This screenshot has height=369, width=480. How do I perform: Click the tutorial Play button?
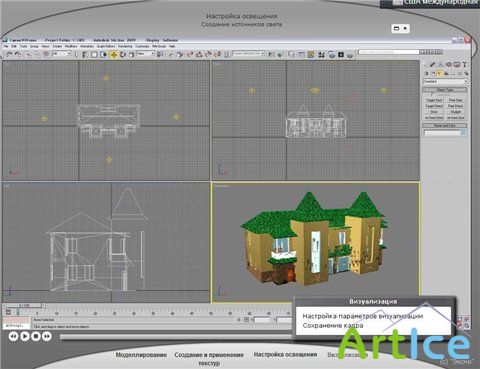point(24,336)
